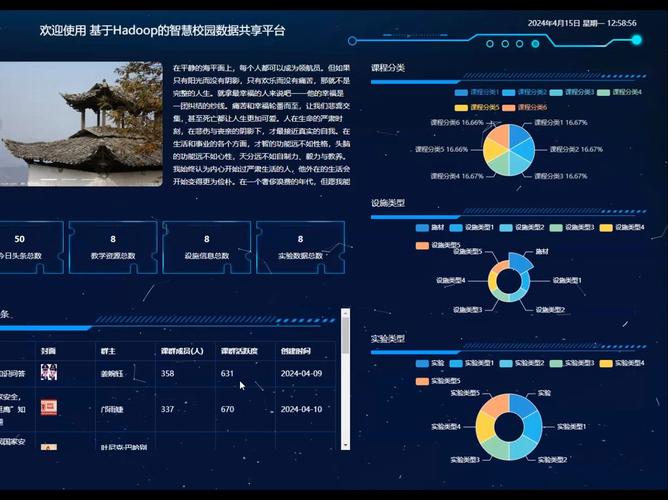
Task: Click the 群主 column header
Action: [x=108, y=351]
